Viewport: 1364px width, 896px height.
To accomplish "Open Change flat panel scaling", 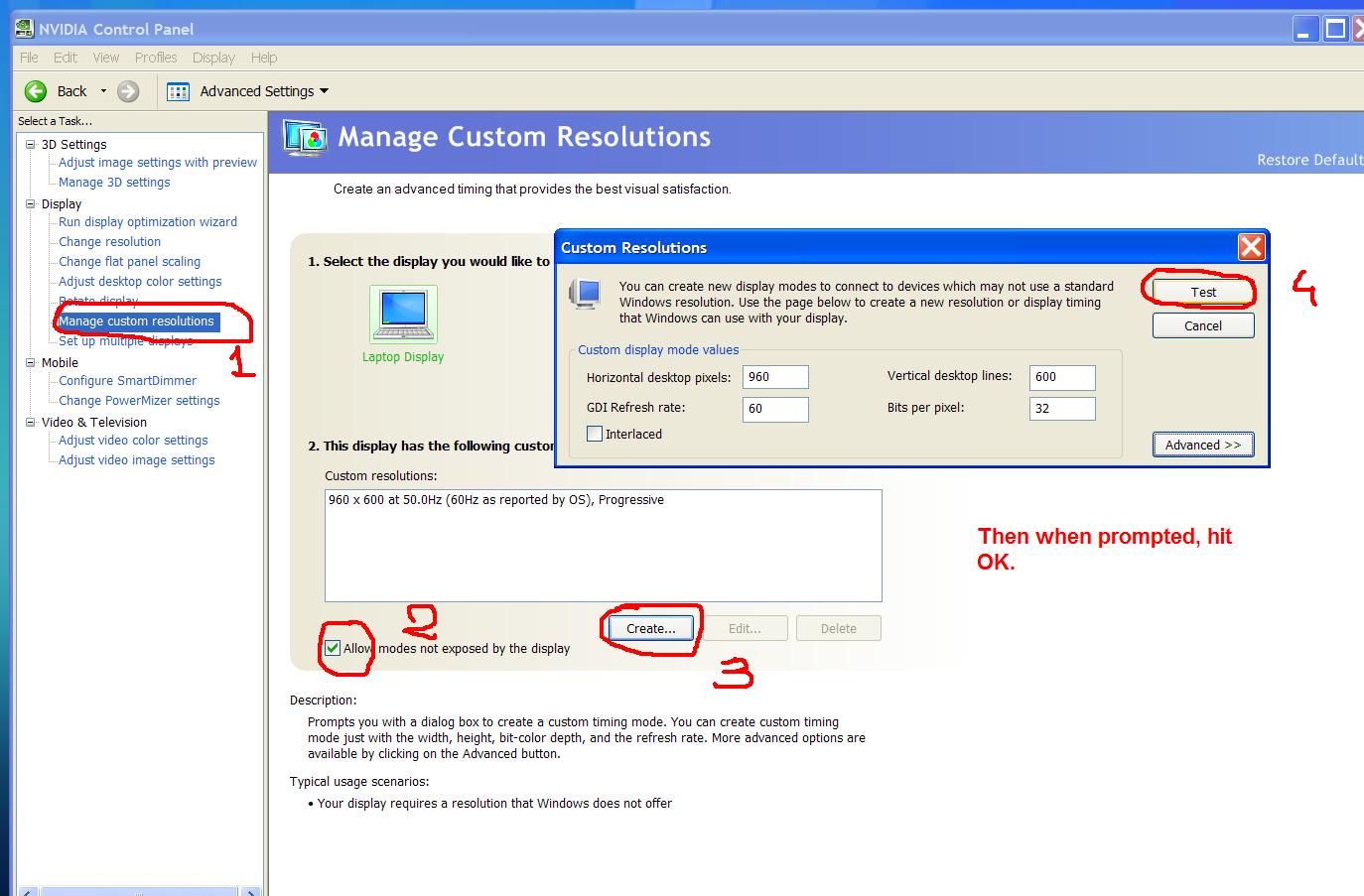I will (x=129, y=262).
